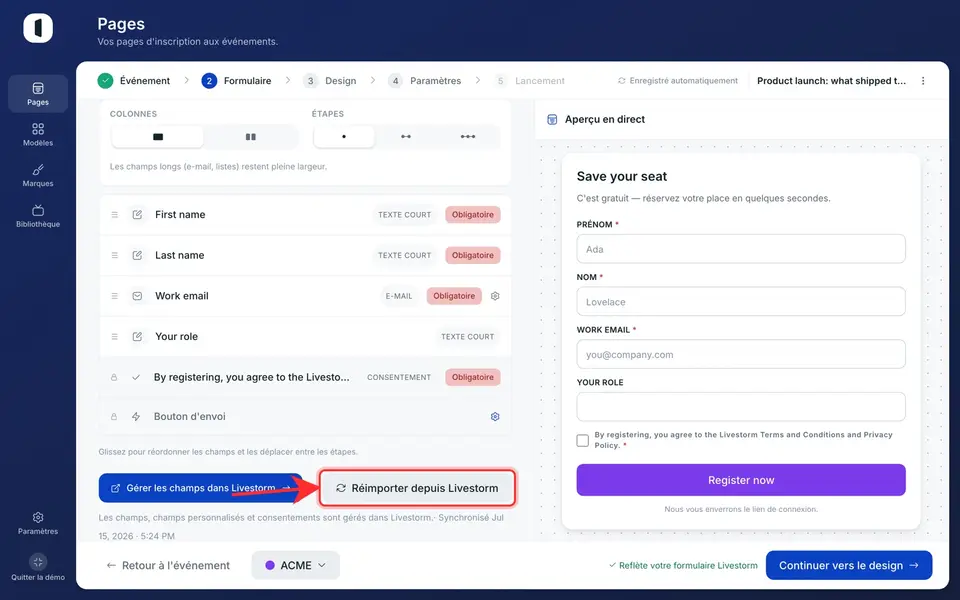Grab the drag handle of Your role row
Screen dimensions: 960x600
pyautogui.click(x=114, y=337)
